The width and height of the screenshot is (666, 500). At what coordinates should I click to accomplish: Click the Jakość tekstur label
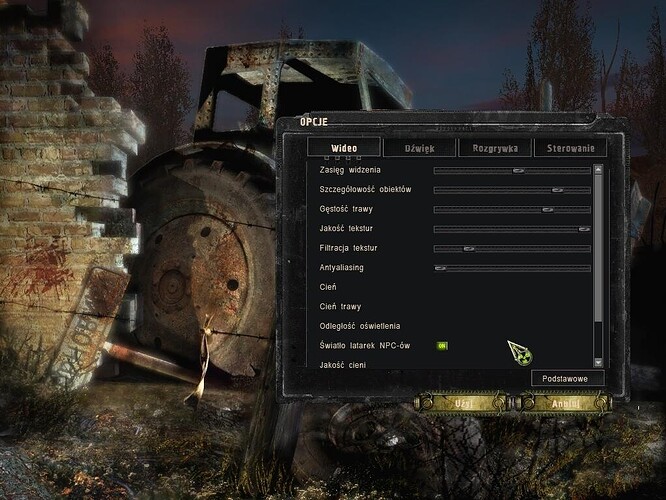tap(346, 229)
